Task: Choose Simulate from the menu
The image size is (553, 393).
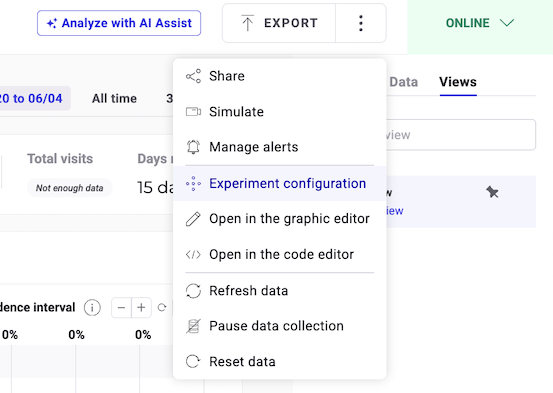Action: pos(280,112)
